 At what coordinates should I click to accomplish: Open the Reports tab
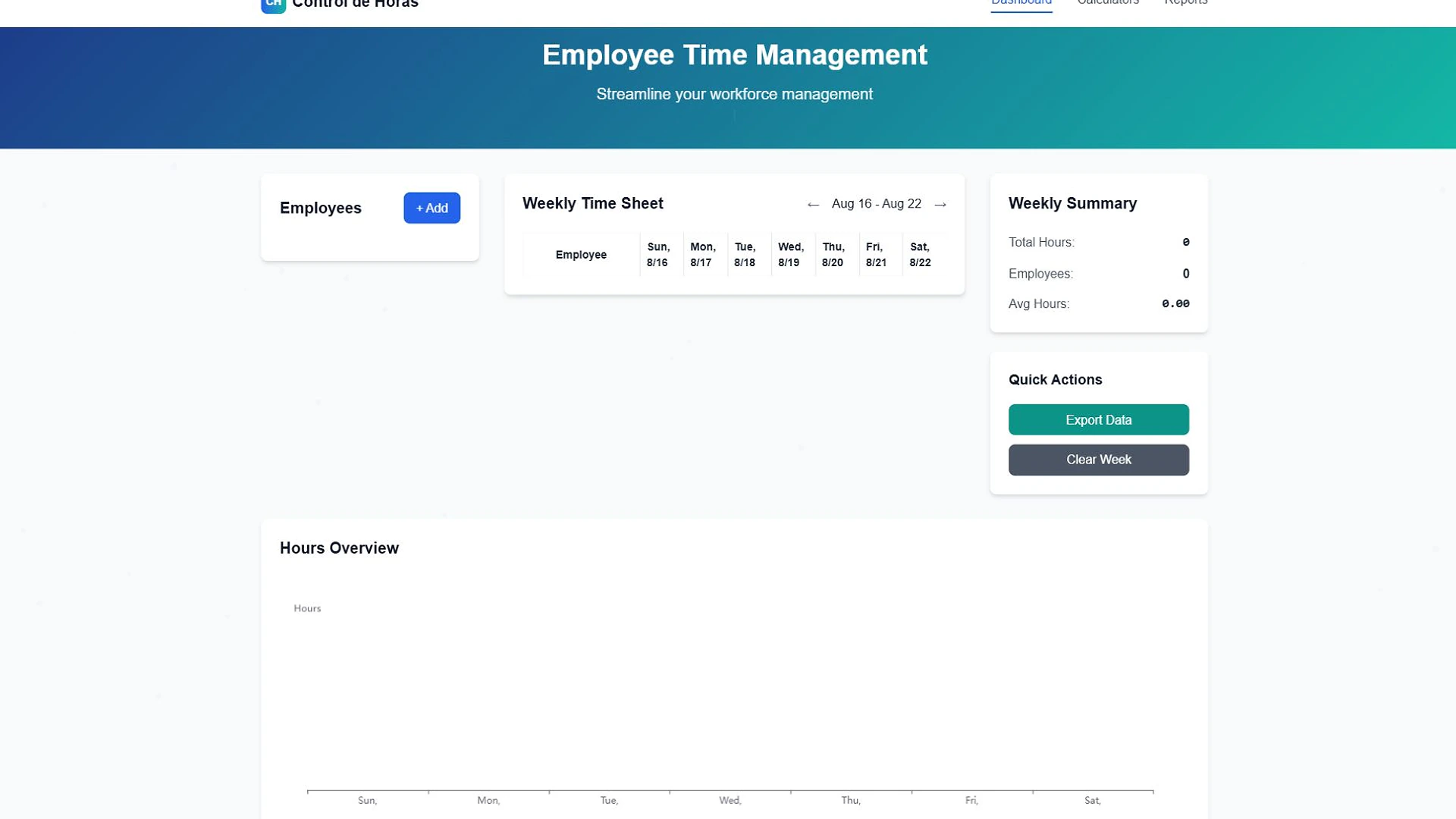click(x=1186, y=3)
